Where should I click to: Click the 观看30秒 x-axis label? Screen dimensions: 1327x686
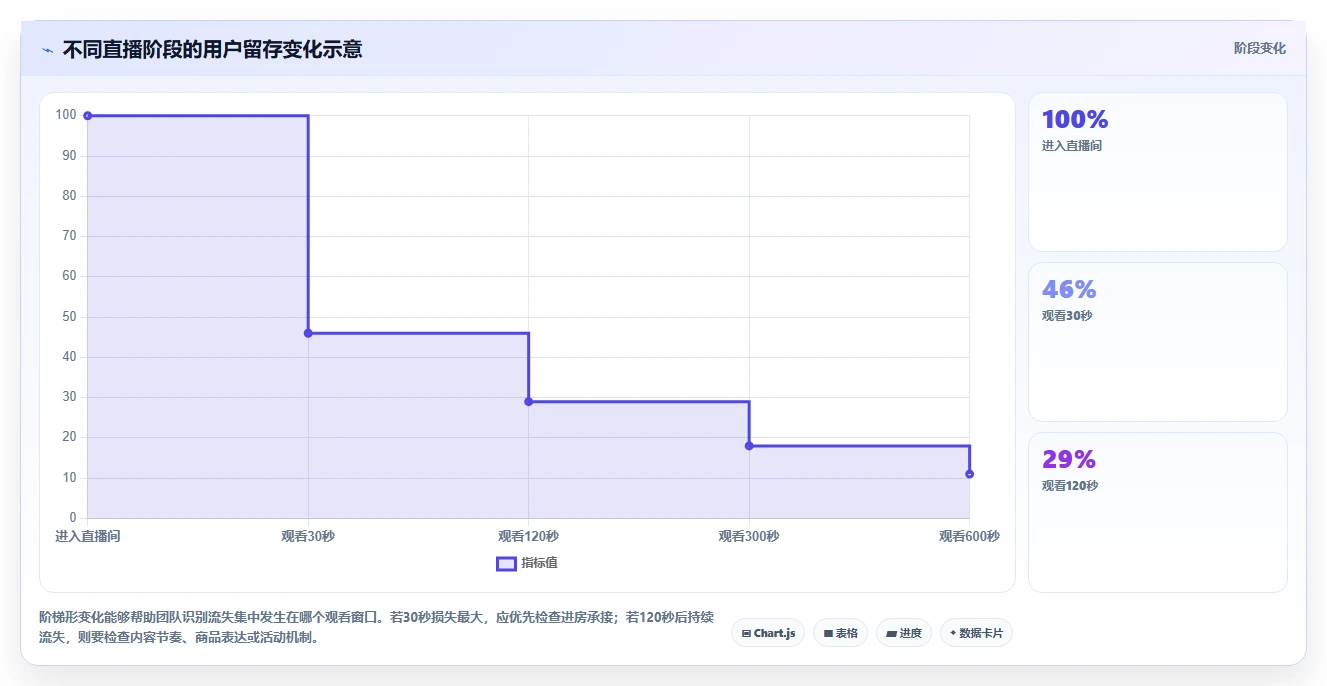[308, 537]
